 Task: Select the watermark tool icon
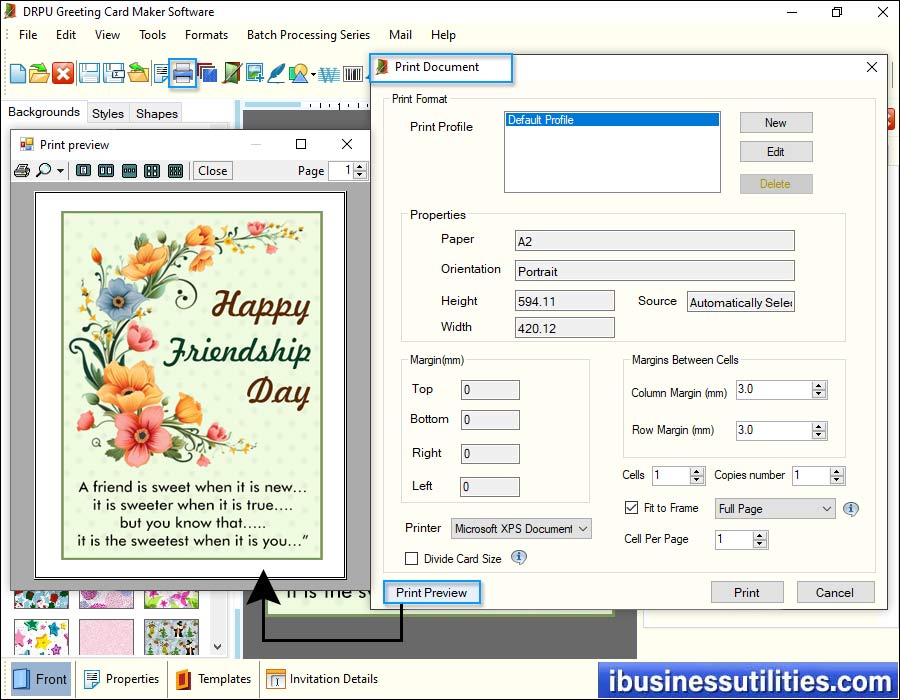(327, 72)
